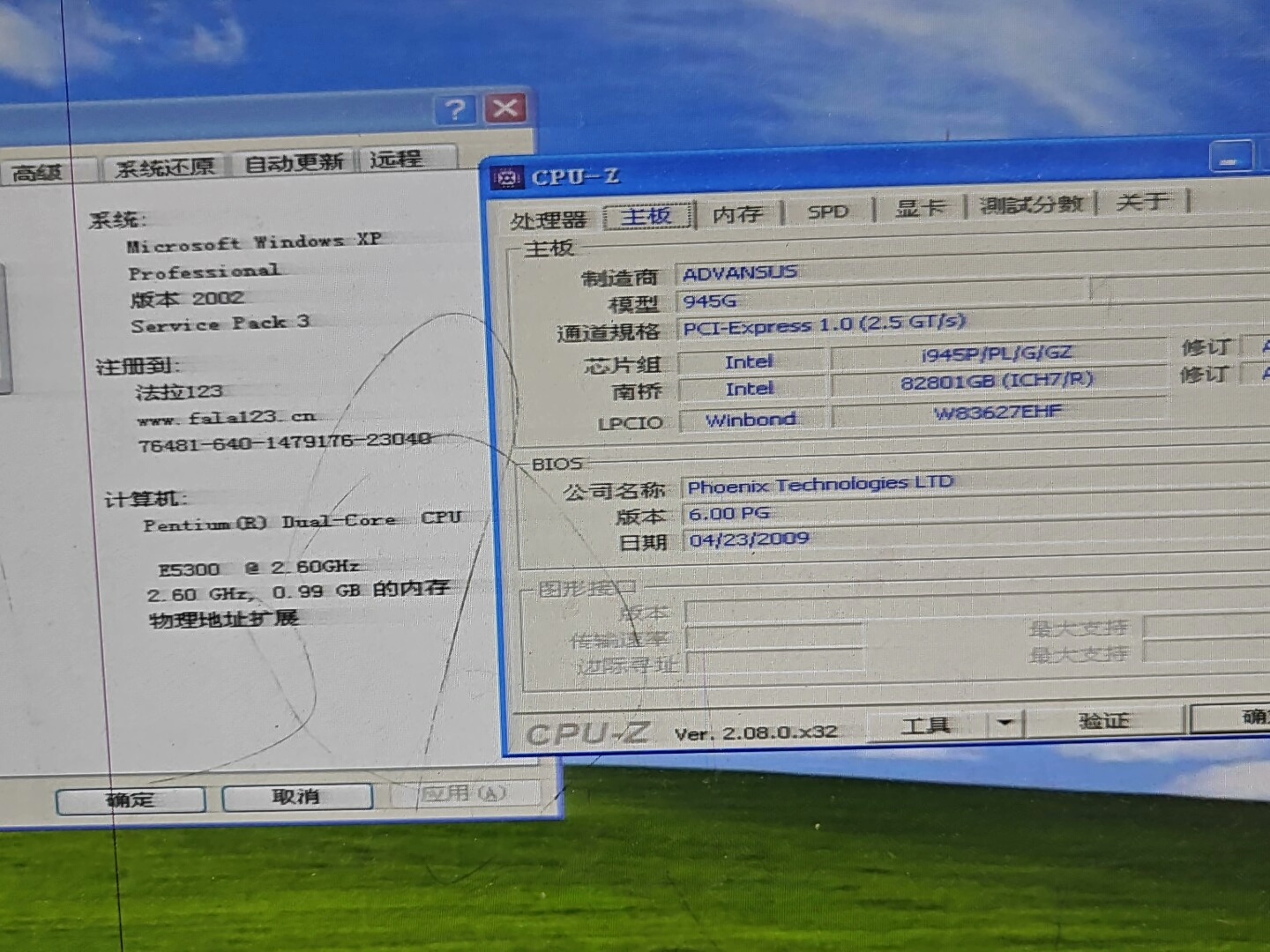Click 取消 in System Properties
The width and height of the screenshot is (1270, 952).
[296, 797]
